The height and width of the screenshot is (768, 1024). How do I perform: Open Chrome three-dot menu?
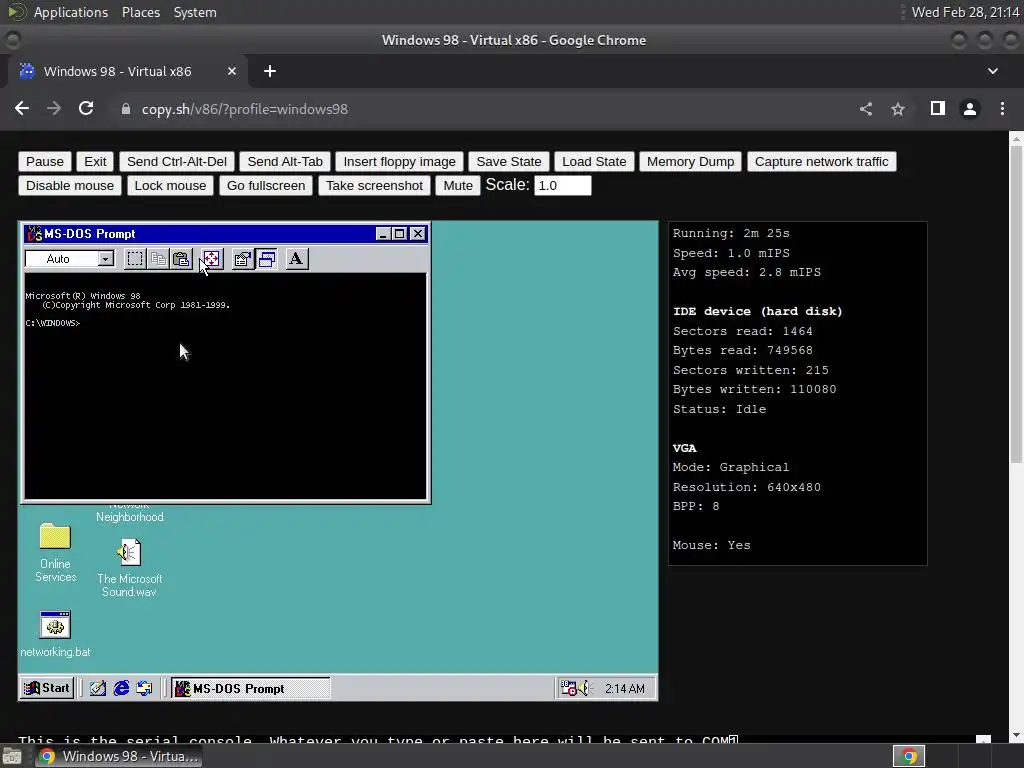[x=1002, y=109]
